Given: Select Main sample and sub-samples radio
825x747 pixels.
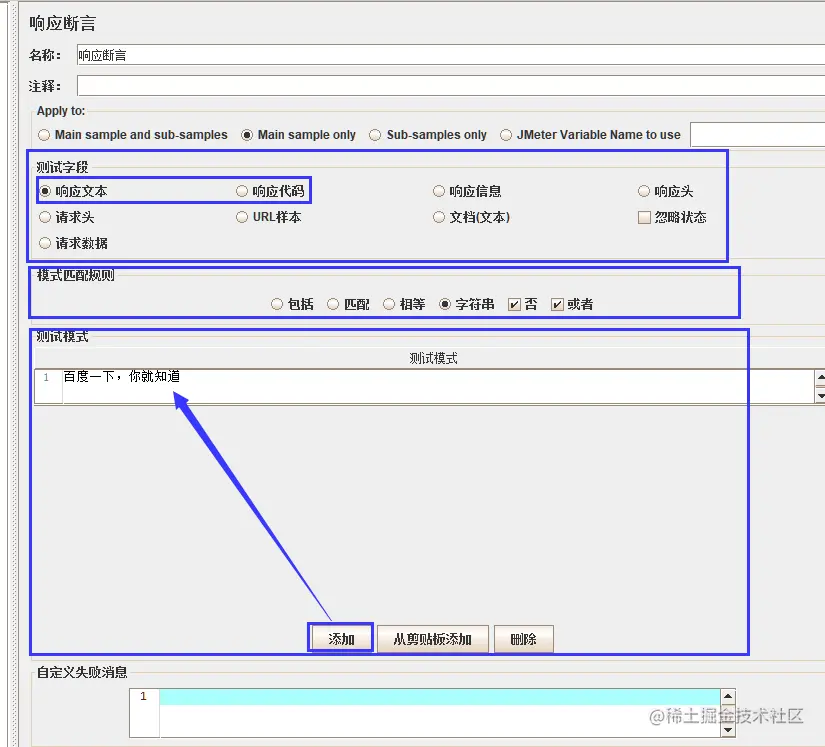Looking at the screenshot, I should pos(44,135).
